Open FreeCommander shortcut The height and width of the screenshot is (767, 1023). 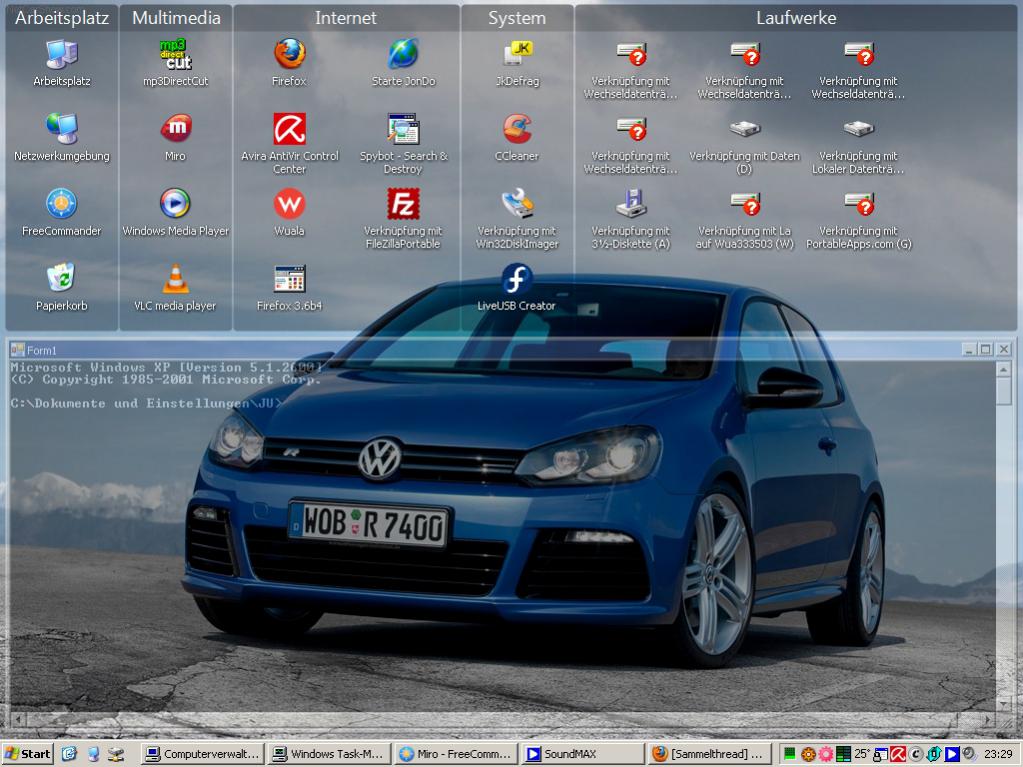click(61, 204)
